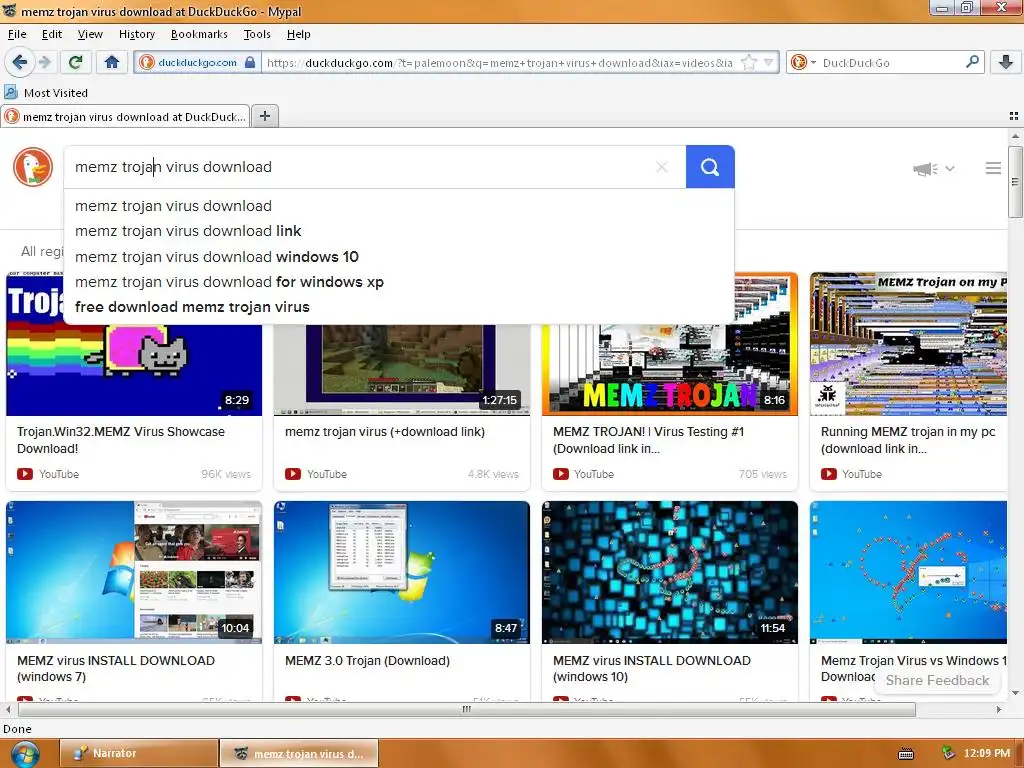Bookmark this page with the star icon
Screen dimensions: 1024x768
[749, 63]
